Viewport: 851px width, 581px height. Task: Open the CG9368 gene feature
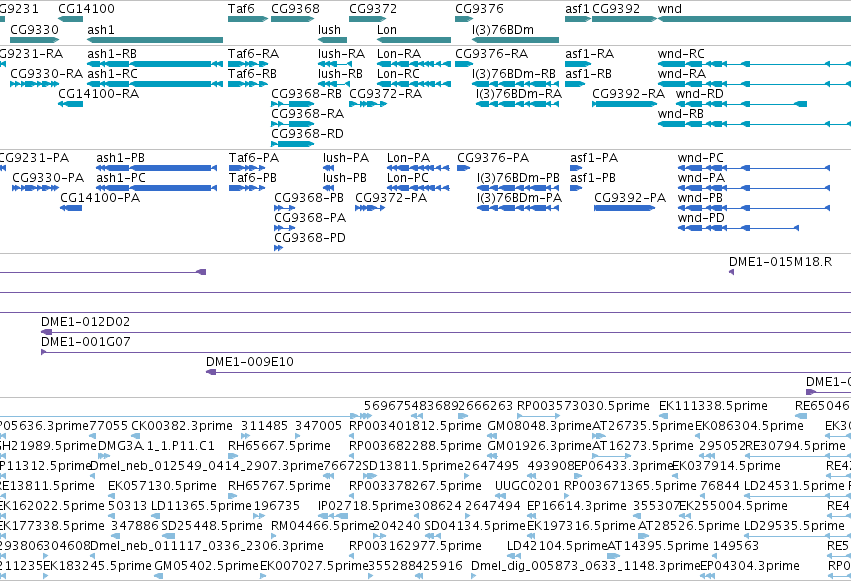coord(292,19)
